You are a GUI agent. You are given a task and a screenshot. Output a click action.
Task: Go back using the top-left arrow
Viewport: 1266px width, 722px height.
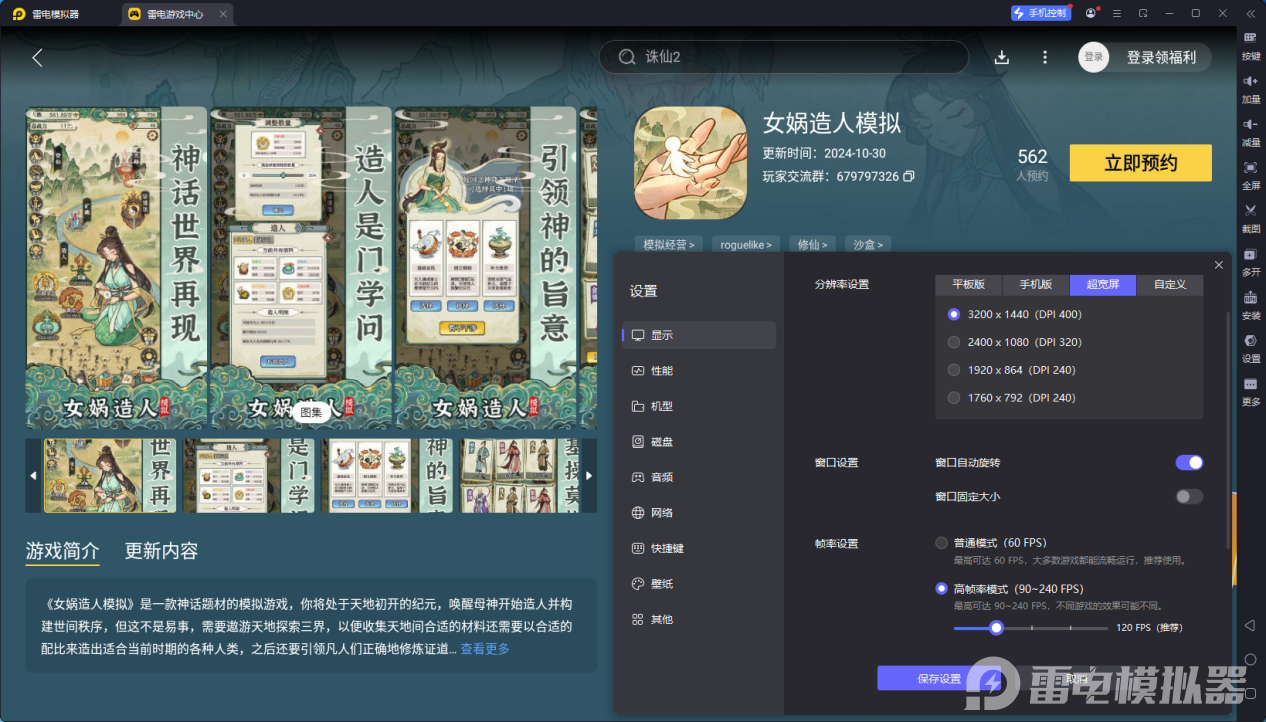(37, 57)
